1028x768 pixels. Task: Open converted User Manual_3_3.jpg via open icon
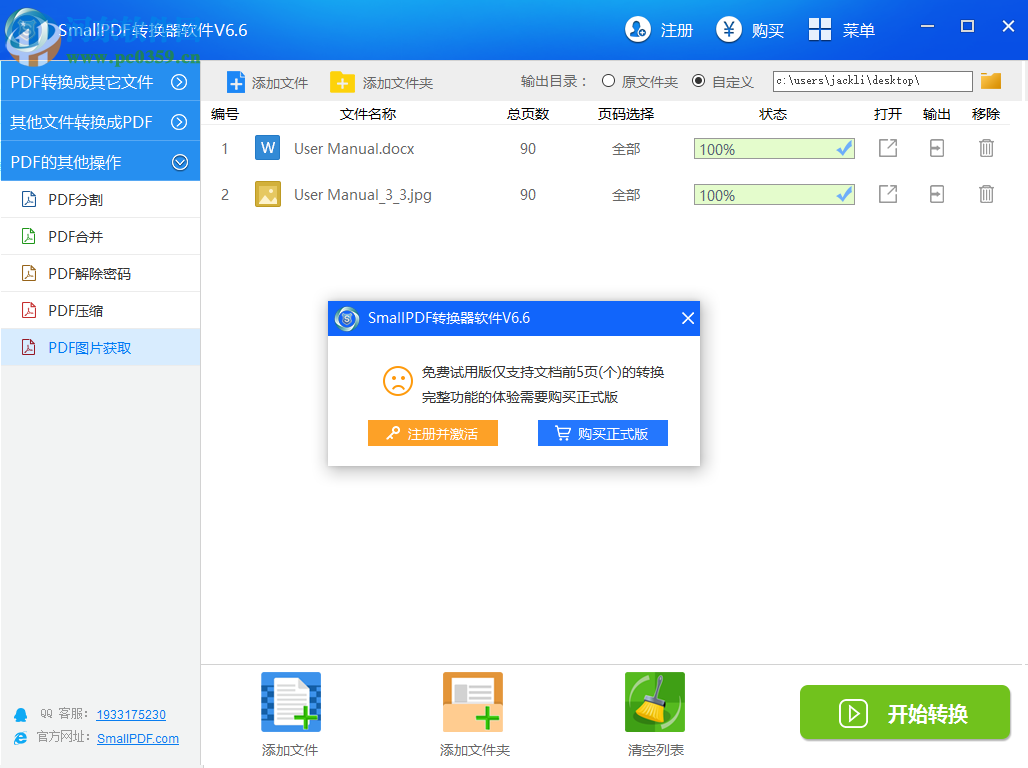(x=888, y=194)
